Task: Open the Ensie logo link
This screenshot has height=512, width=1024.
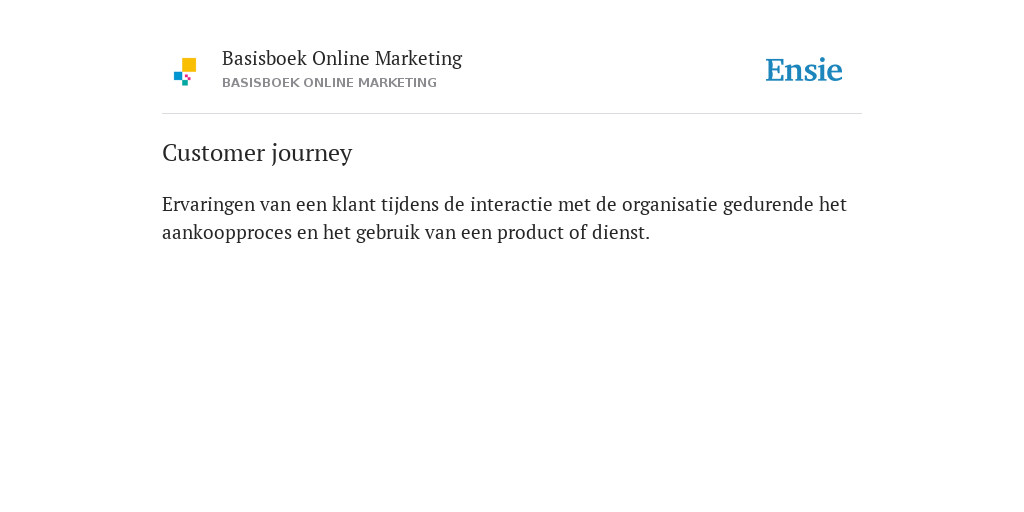Action: tap(804, 70)
